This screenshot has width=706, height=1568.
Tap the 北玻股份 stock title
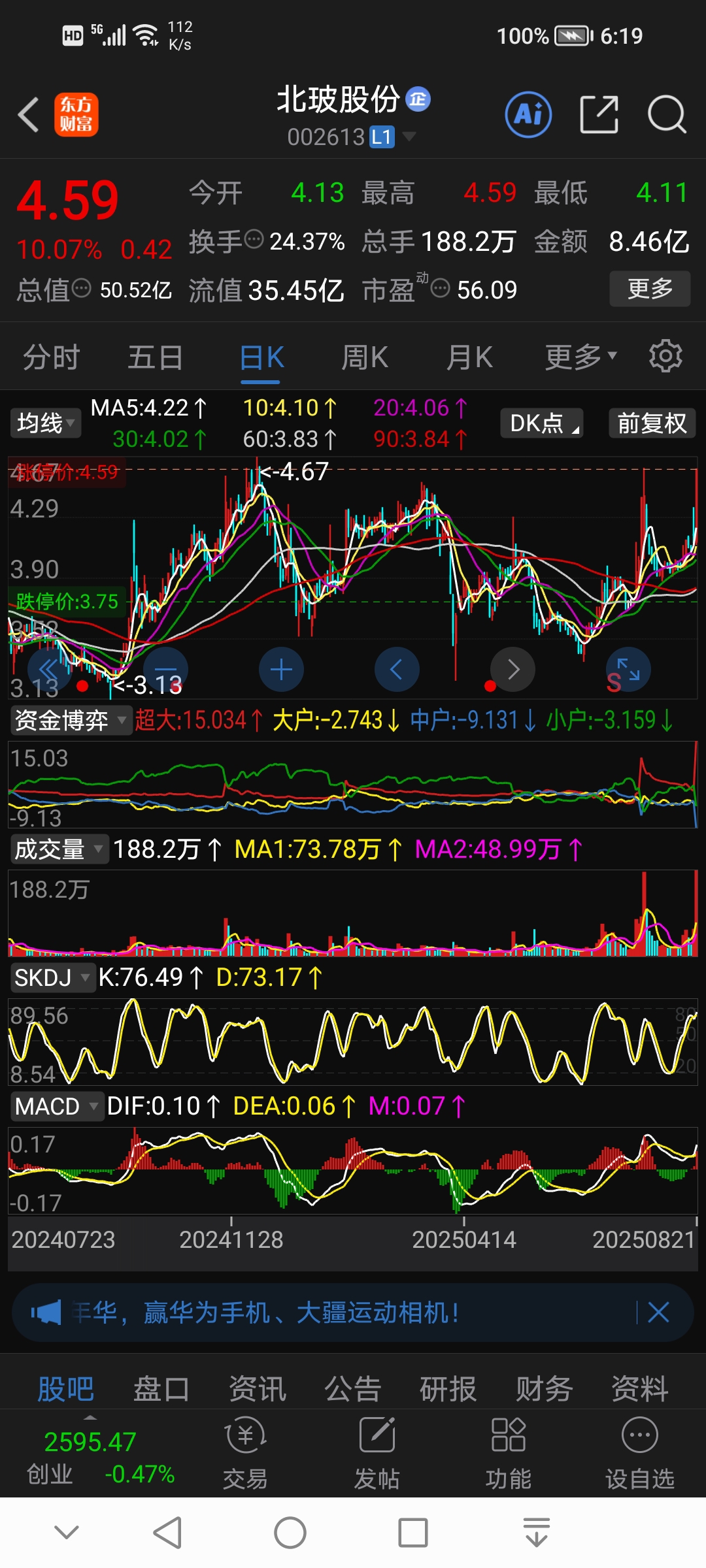338,99
